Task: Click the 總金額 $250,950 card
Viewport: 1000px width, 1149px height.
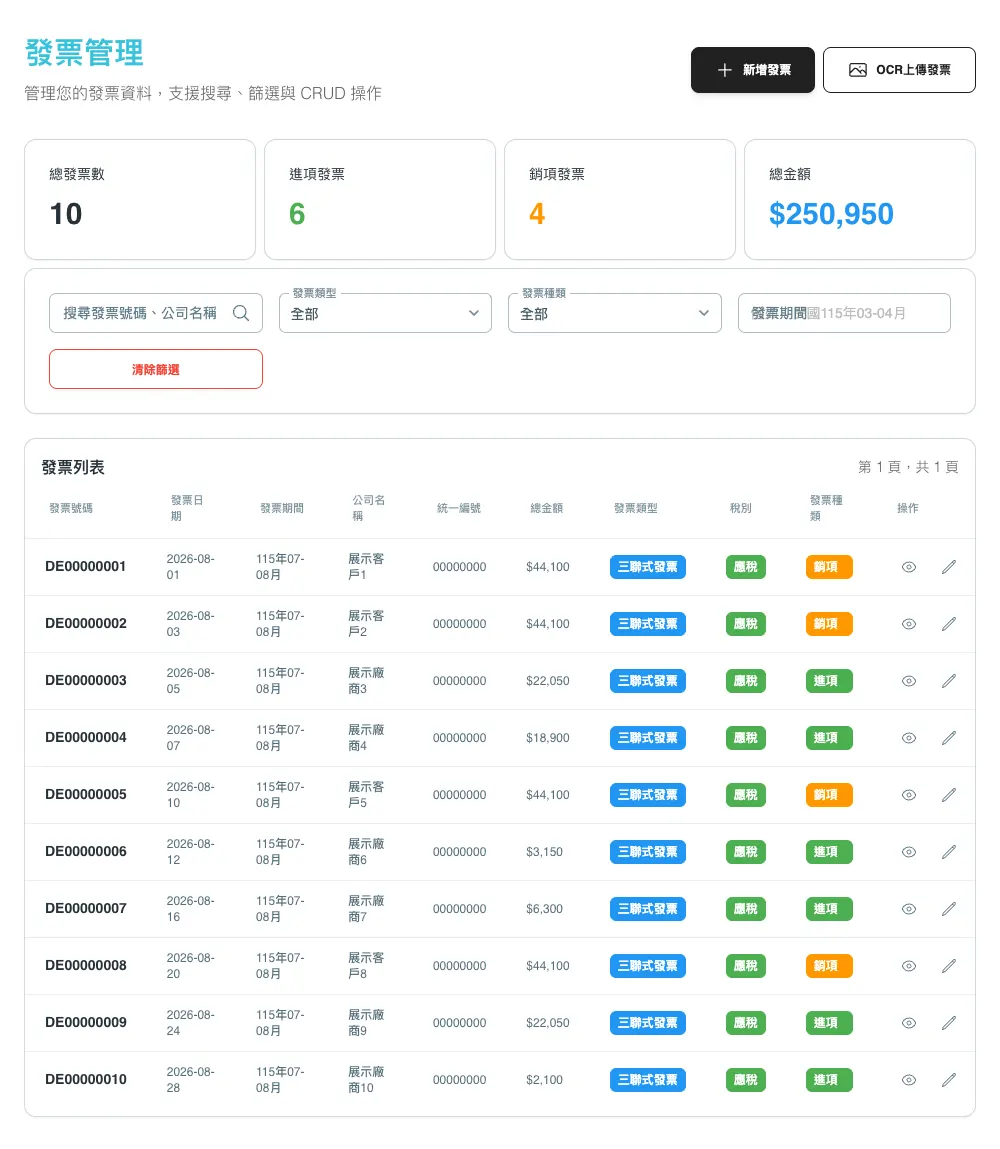Action: [859, 199]
